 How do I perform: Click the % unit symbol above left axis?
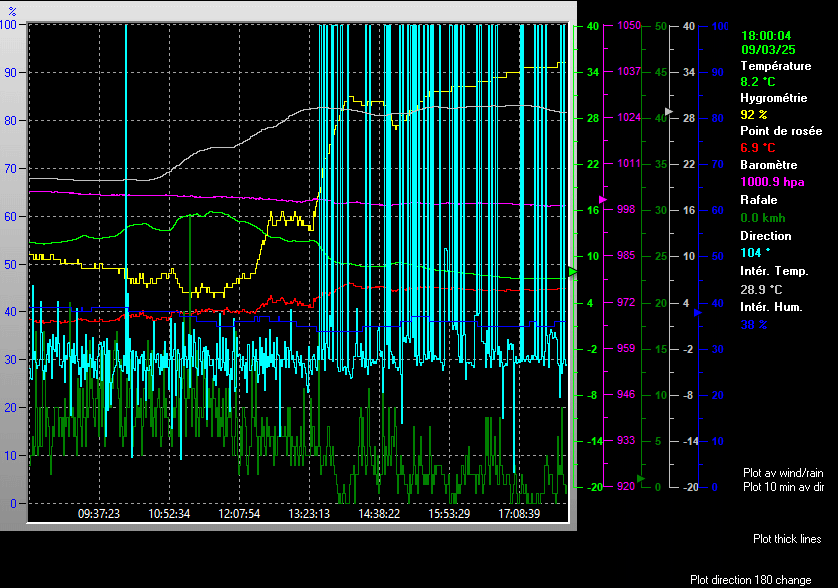click(x=12, y=10)
